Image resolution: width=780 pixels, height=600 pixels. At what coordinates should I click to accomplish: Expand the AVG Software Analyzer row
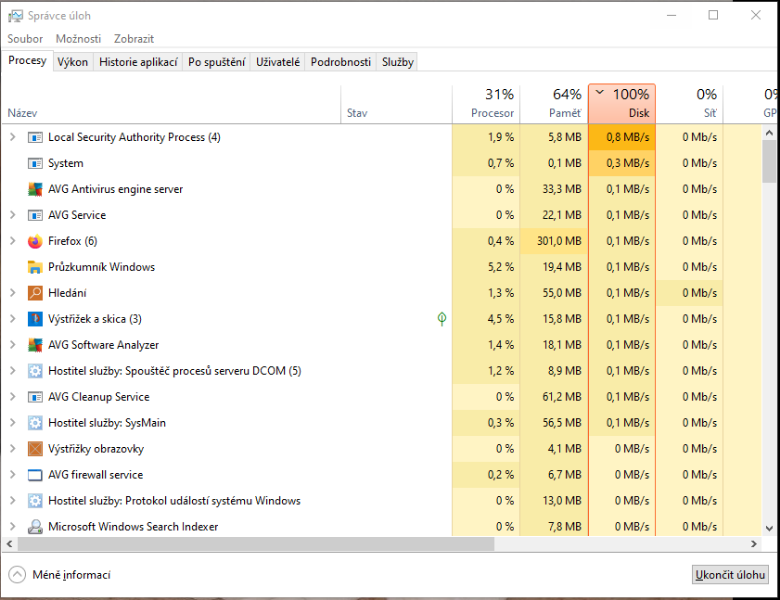coord(13,345)
